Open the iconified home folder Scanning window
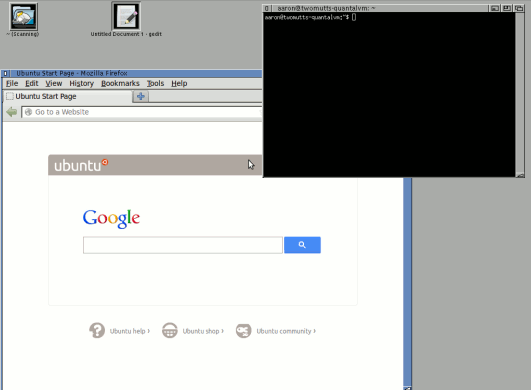This screenshot has height=390, width=531. tap(23, 17)
